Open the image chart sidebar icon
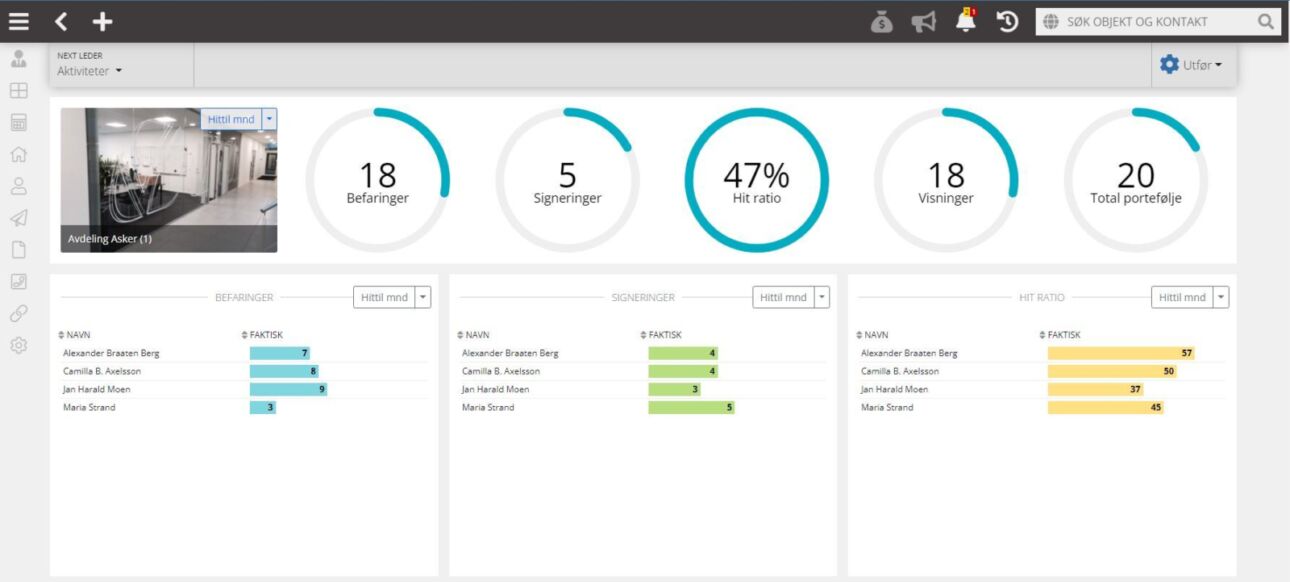 (x=18, y=282)
